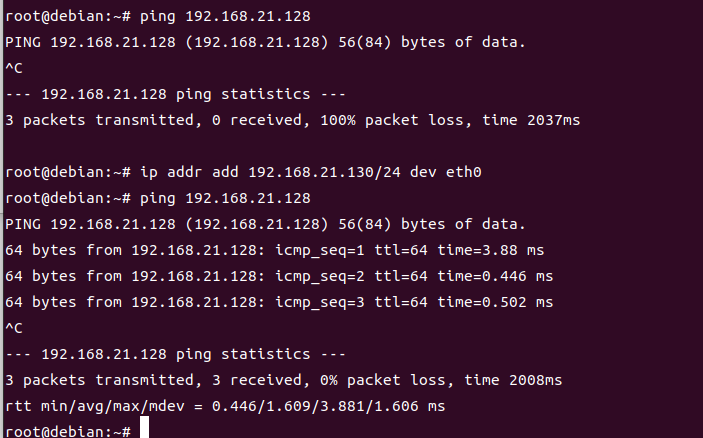703x438 pixels.
Task: Click the second ^C interrupt marker
Action: point(14,328)
